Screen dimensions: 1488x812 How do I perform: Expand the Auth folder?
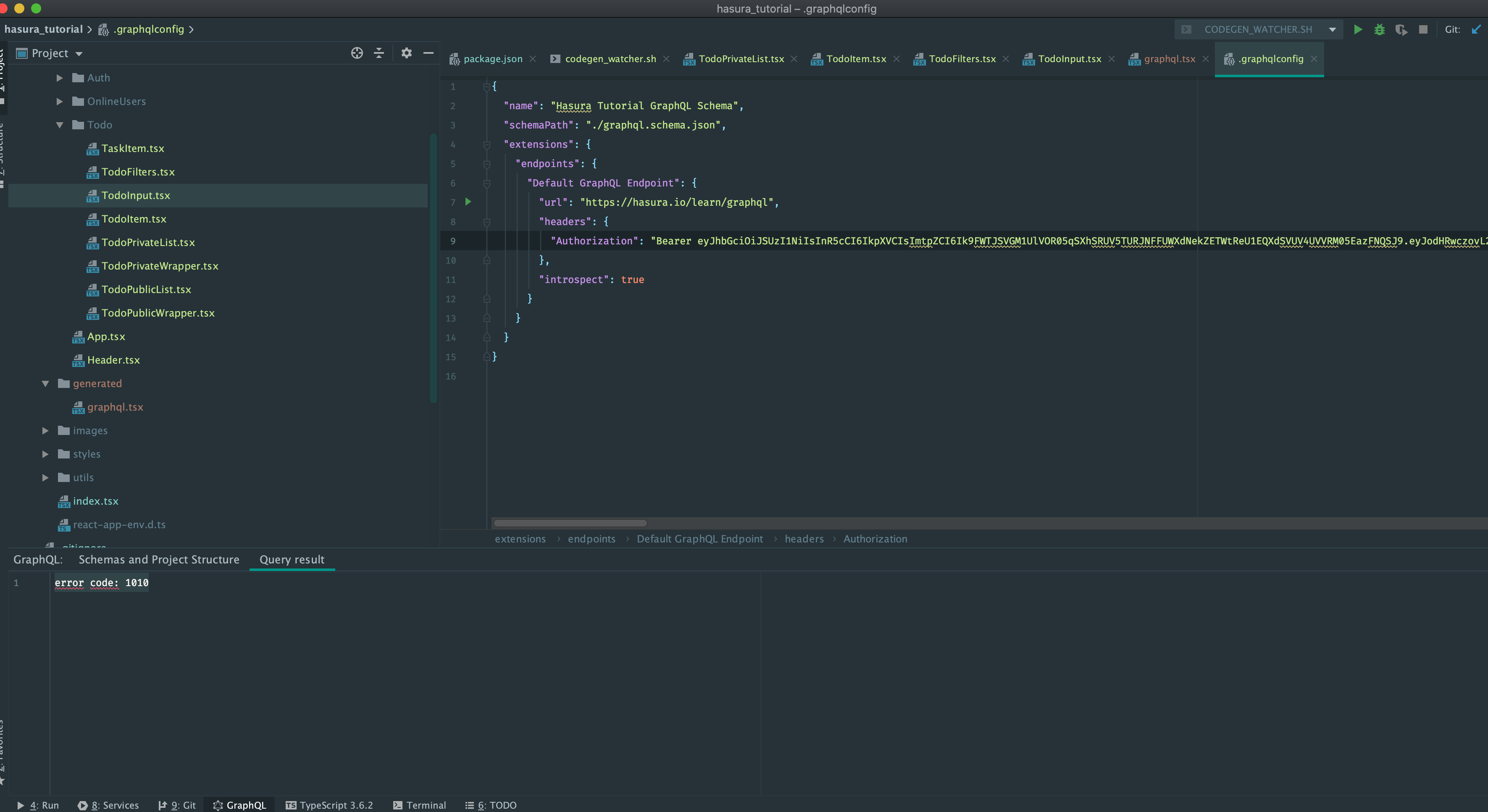tap(59, 77)
